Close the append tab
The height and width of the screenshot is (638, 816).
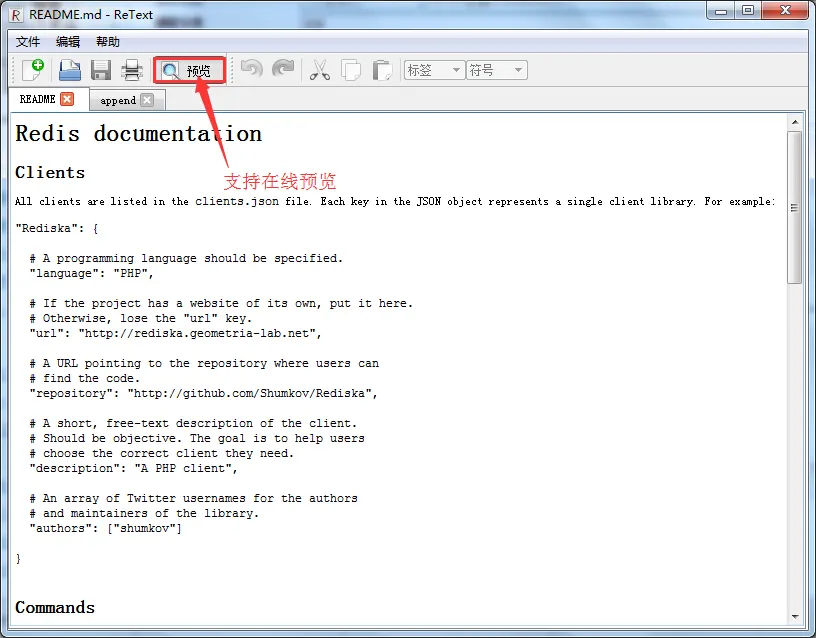coord(148,100)
